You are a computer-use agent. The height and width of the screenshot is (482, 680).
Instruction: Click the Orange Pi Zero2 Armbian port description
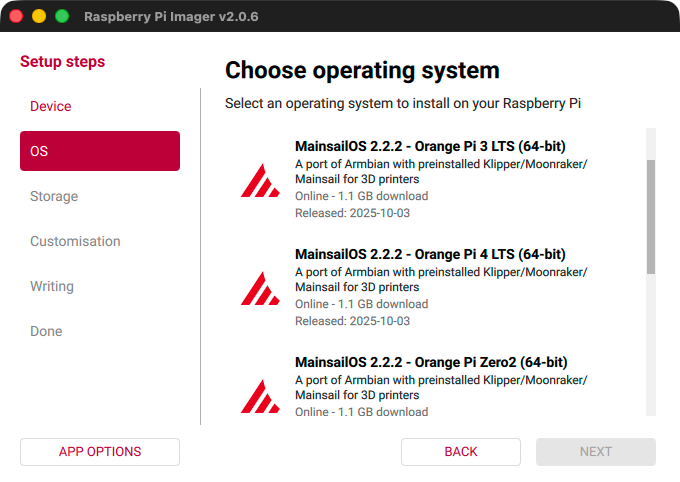(441, 388)
